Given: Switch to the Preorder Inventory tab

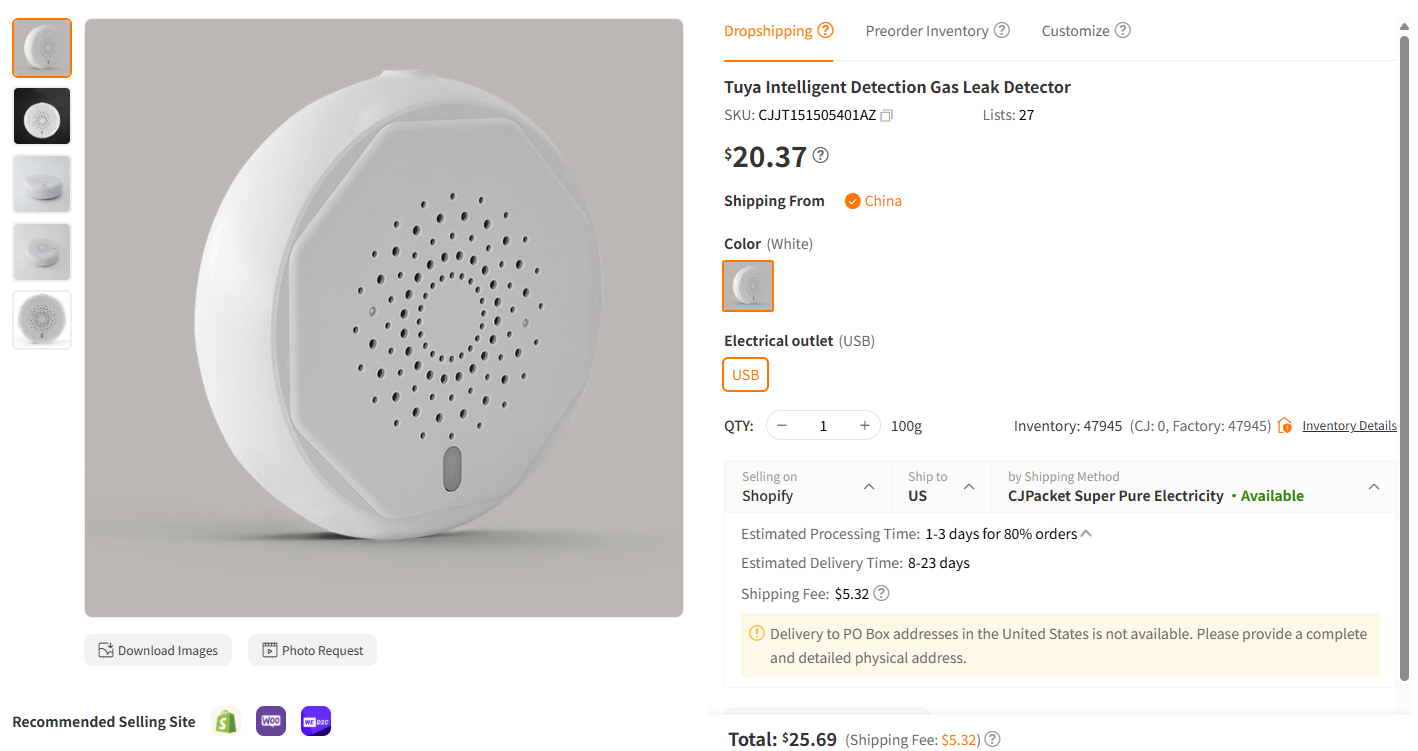Looking at the screenshot, I should pyautogui.click(x=928, y=30).
